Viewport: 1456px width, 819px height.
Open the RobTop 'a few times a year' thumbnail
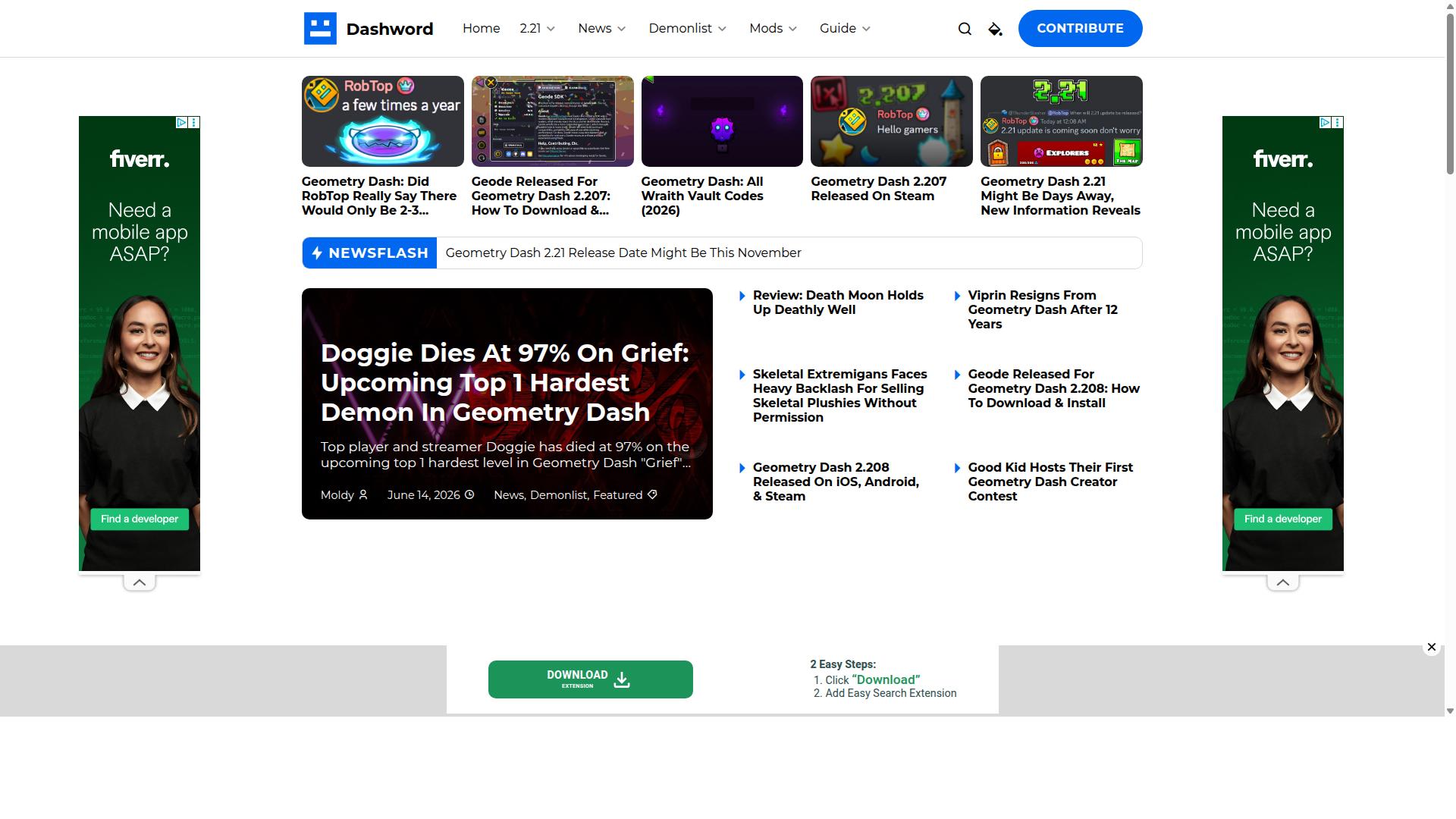[382, 121]
